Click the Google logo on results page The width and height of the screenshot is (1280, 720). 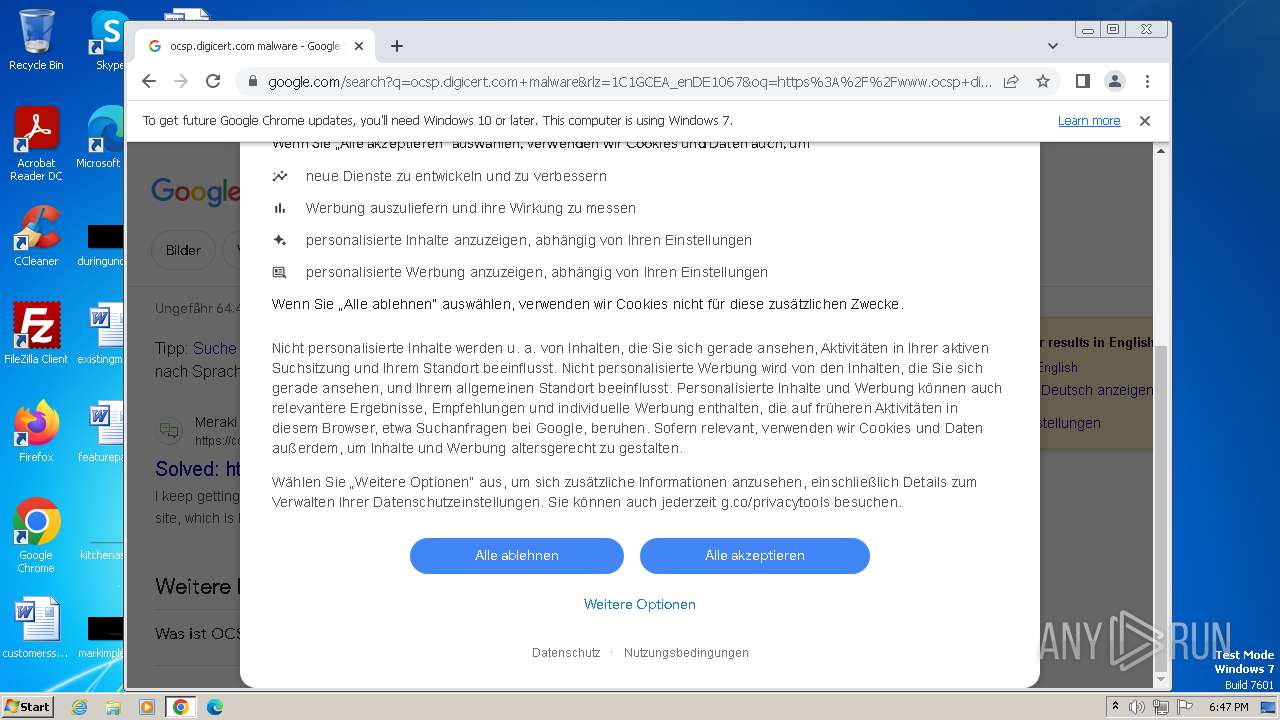(195, 191)
